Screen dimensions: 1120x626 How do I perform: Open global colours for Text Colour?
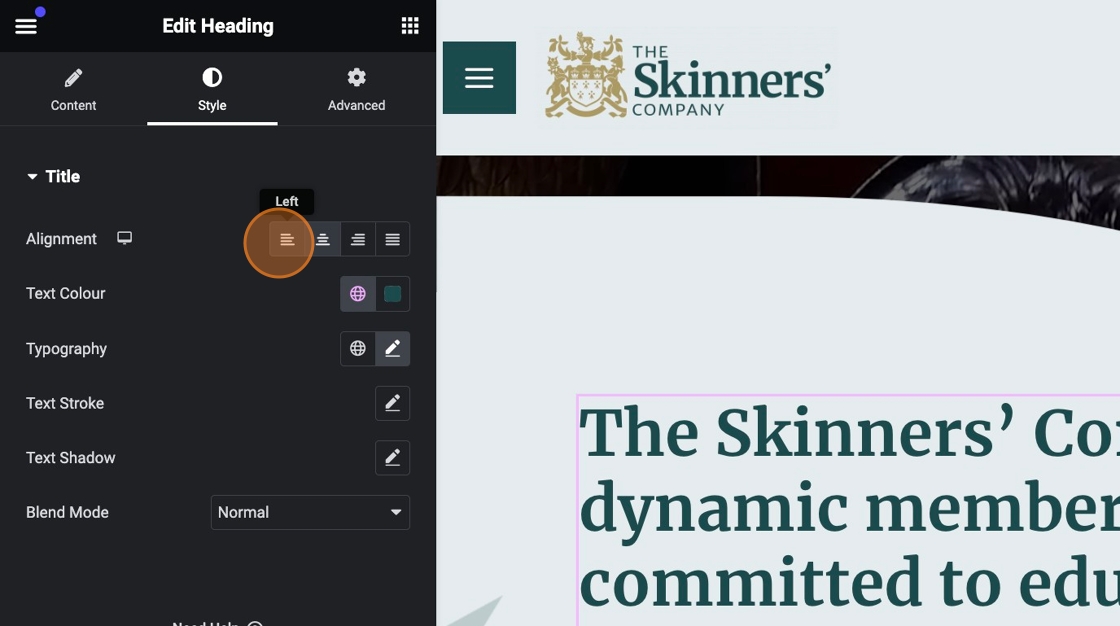tap(358, 294)
